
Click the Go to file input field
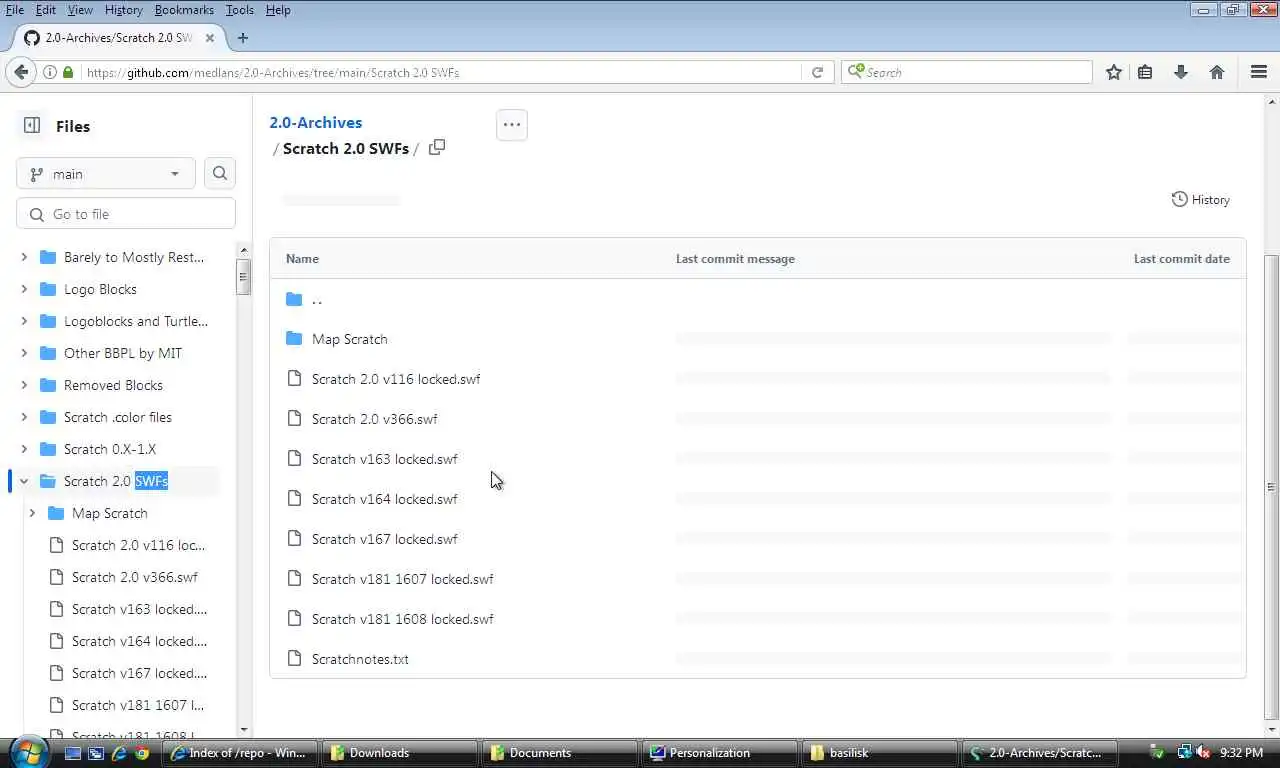tap(126, 214)
